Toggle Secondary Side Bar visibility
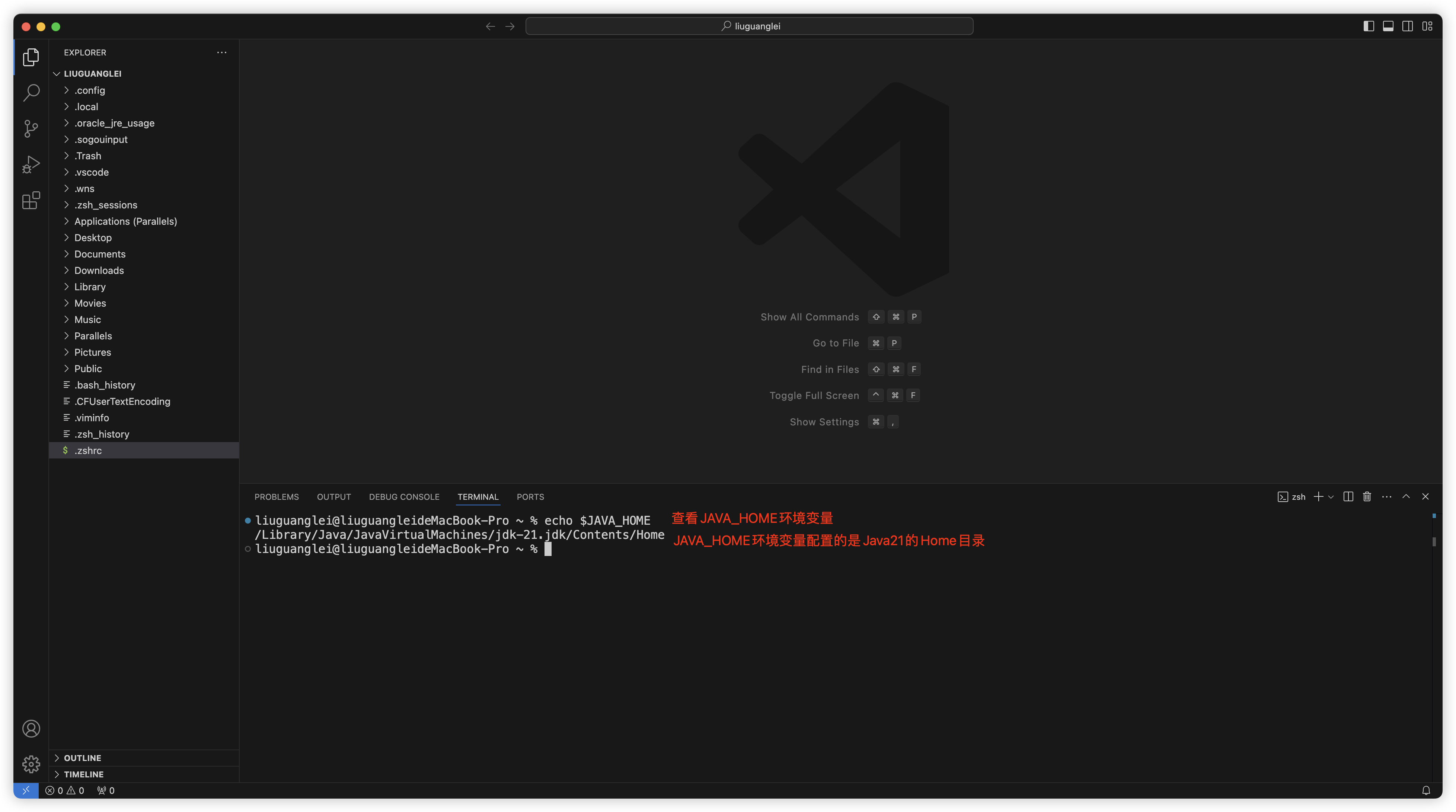Image resolution: width=1456 pixels, height=812 pixels. pos(1407,26)
